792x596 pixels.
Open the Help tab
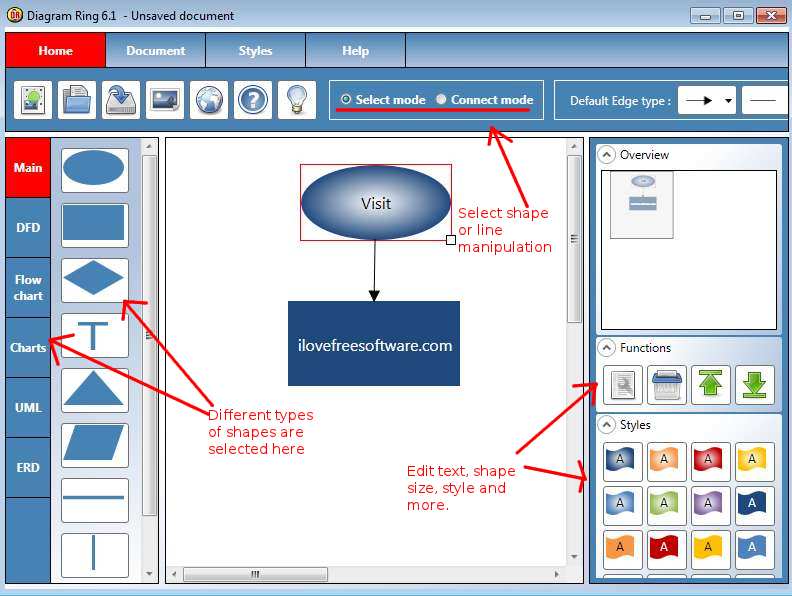[356, 51]
